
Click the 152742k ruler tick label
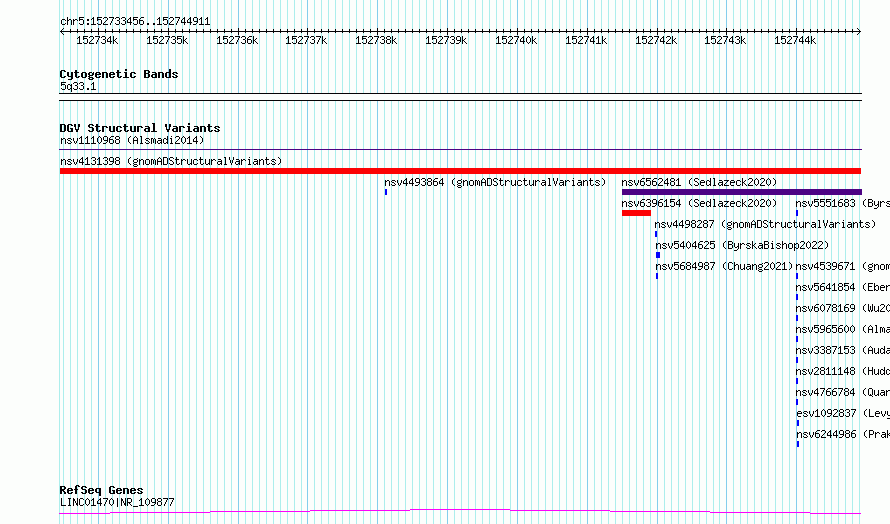click(x=656, y=40)
